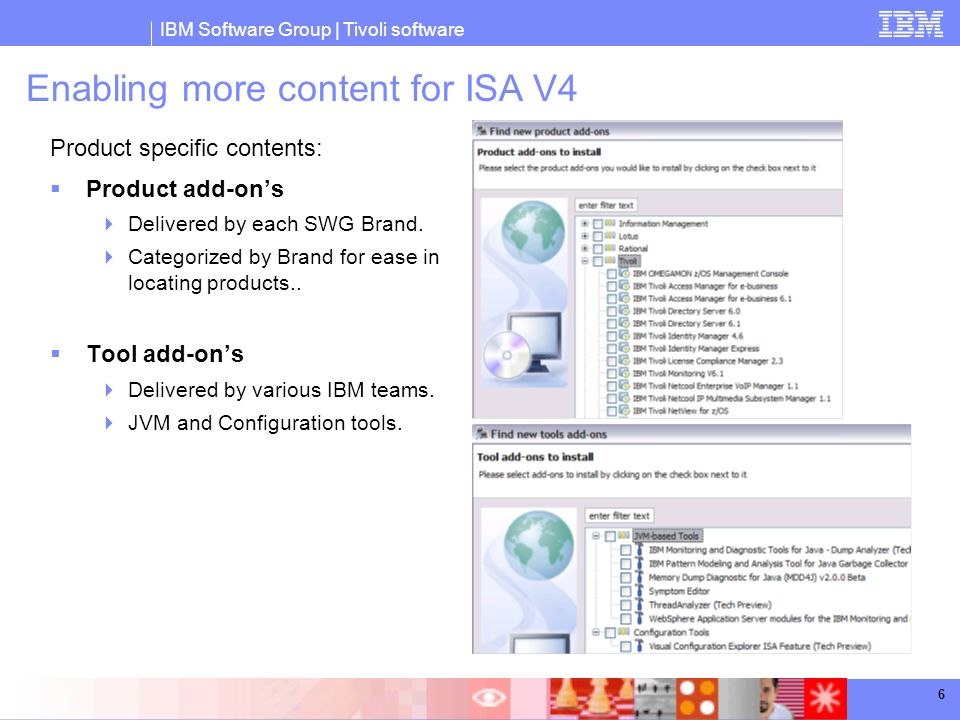This screenshot has height=720, width=960.
Task: Click the folder icon next to Lotus
Action: click(x=610, y=236)
